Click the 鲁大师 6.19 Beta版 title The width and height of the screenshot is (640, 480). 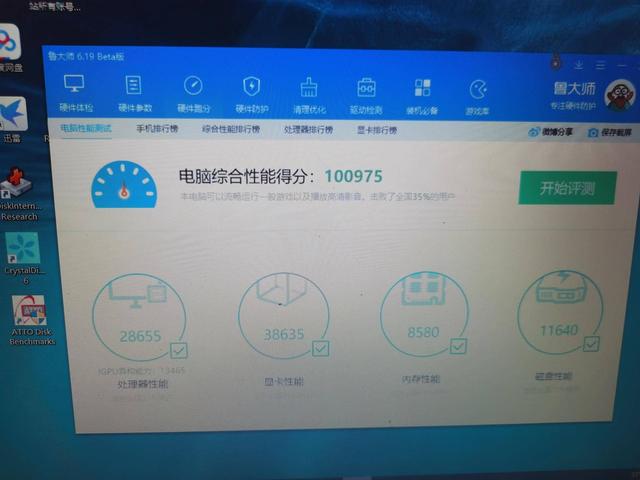click(x=86, y=56)
